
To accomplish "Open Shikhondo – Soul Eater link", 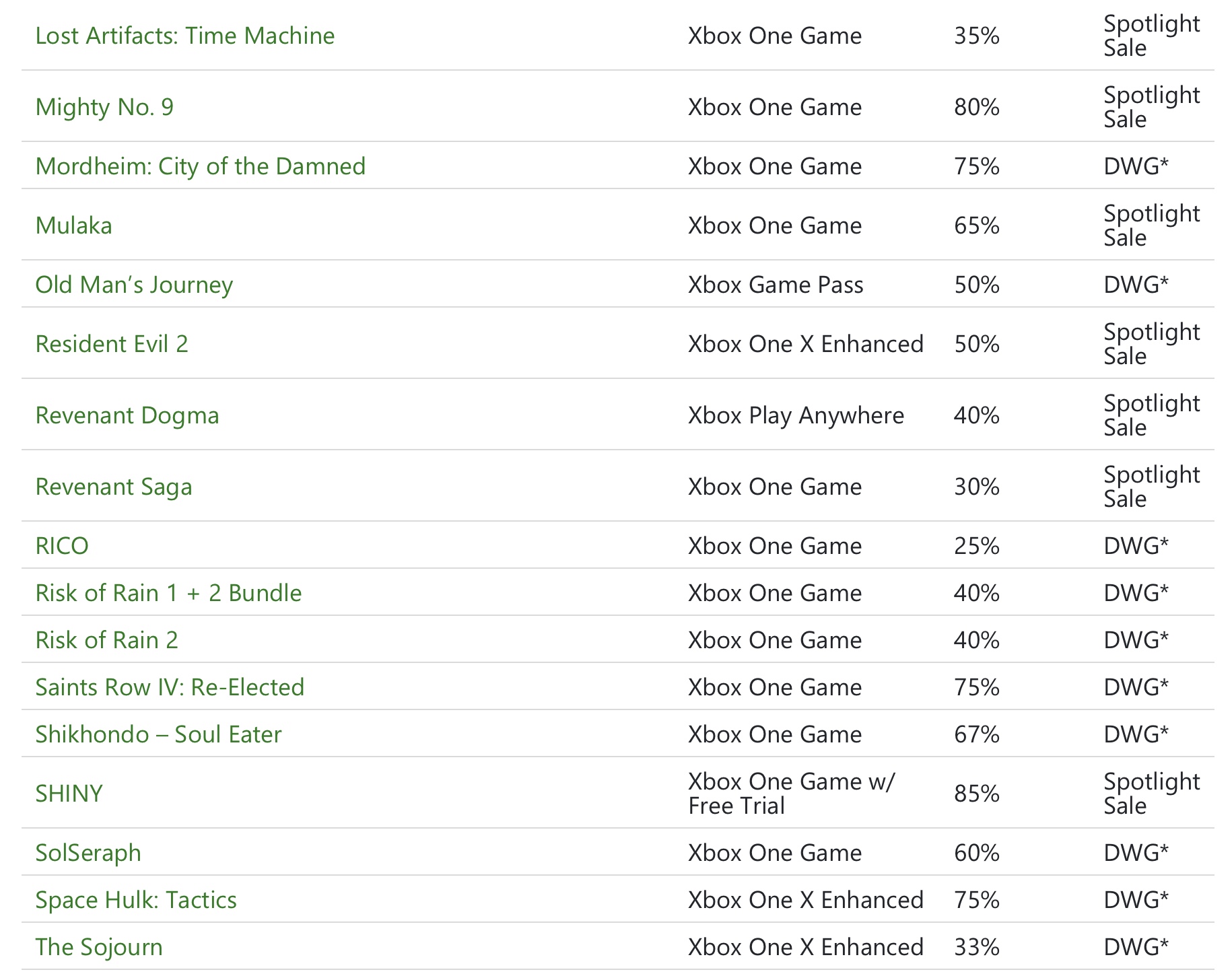I will click(x=158, y=734).
